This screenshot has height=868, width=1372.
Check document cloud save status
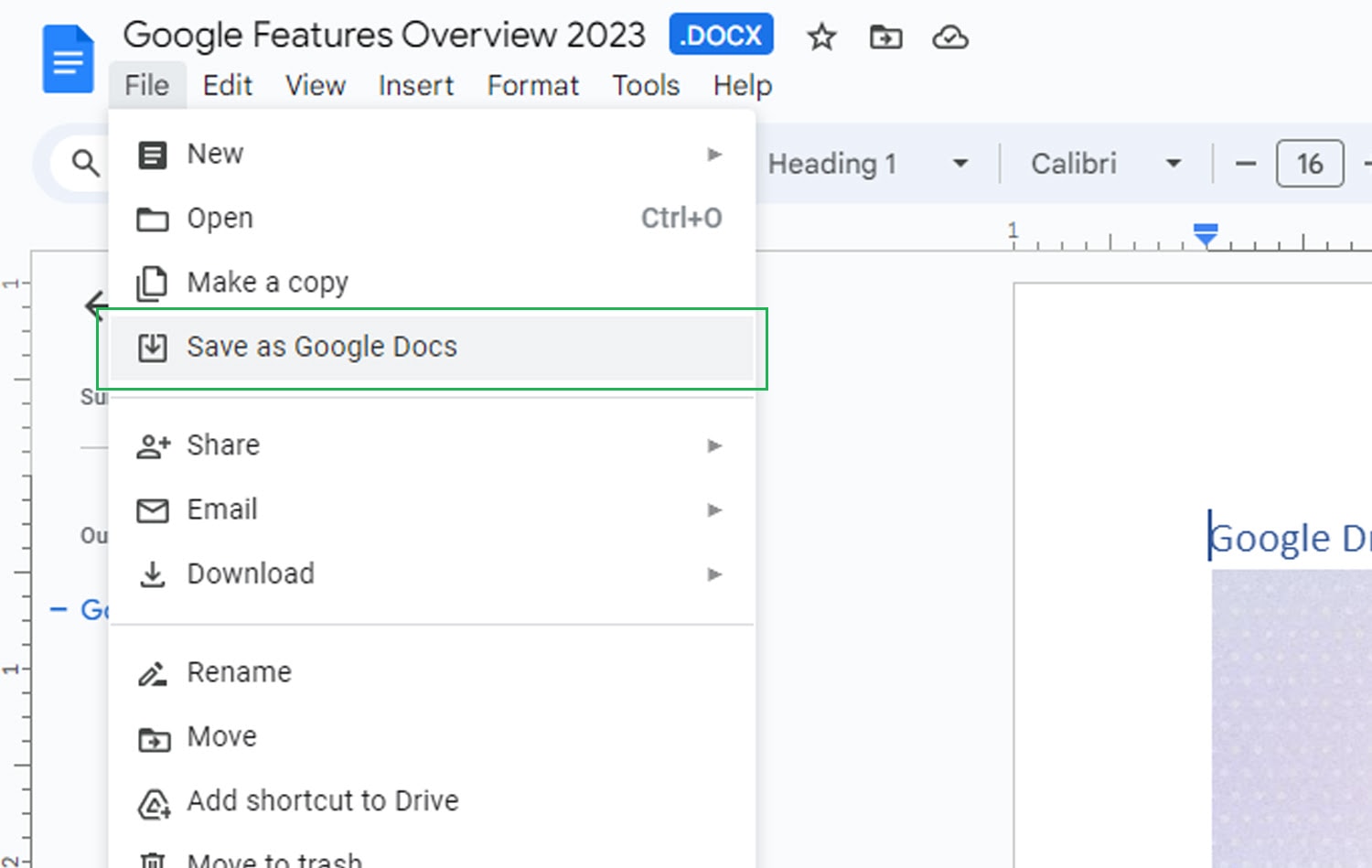coord(949,38)
